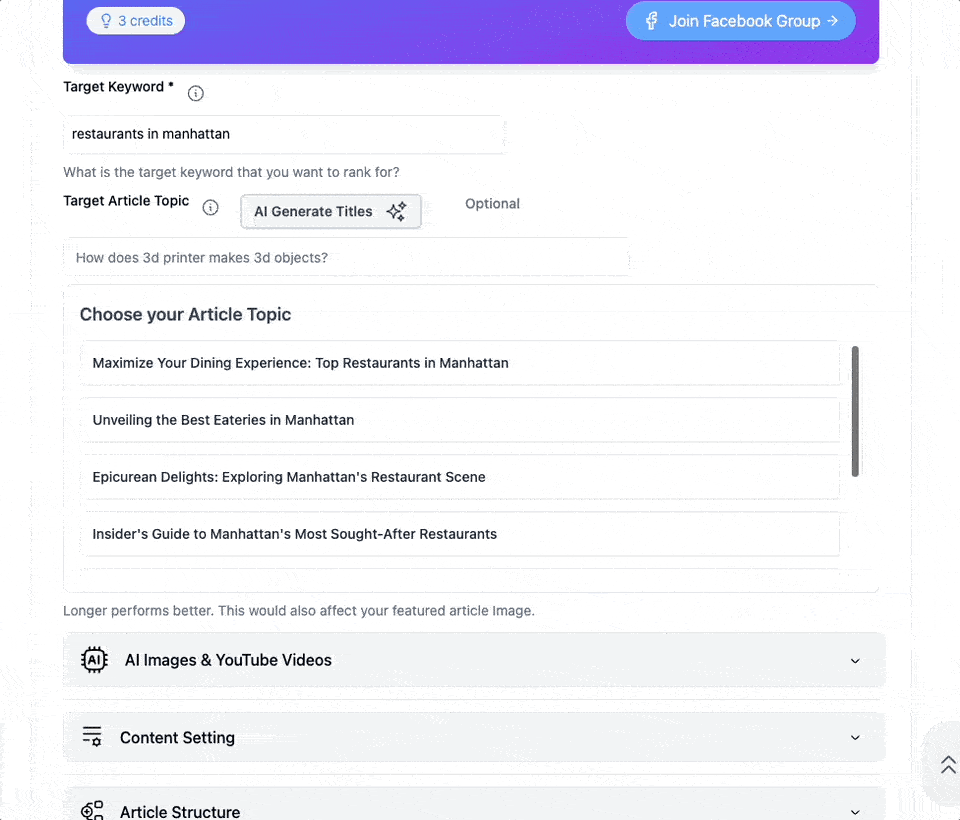Screen dimensions: 960x820
Task: Click the structure diagram icon beside Article Structure
Action: click(91, 811)
